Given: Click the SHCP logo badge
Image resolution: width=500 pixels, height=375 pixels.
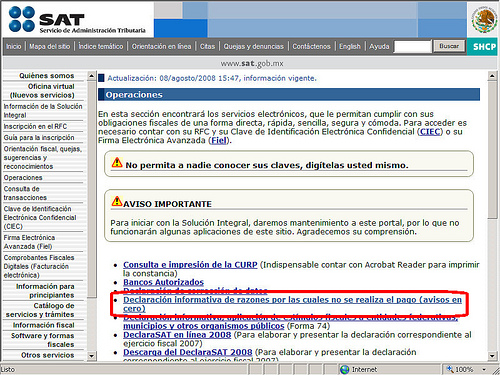Looking at the screenshot, I should tap(482, 47).
